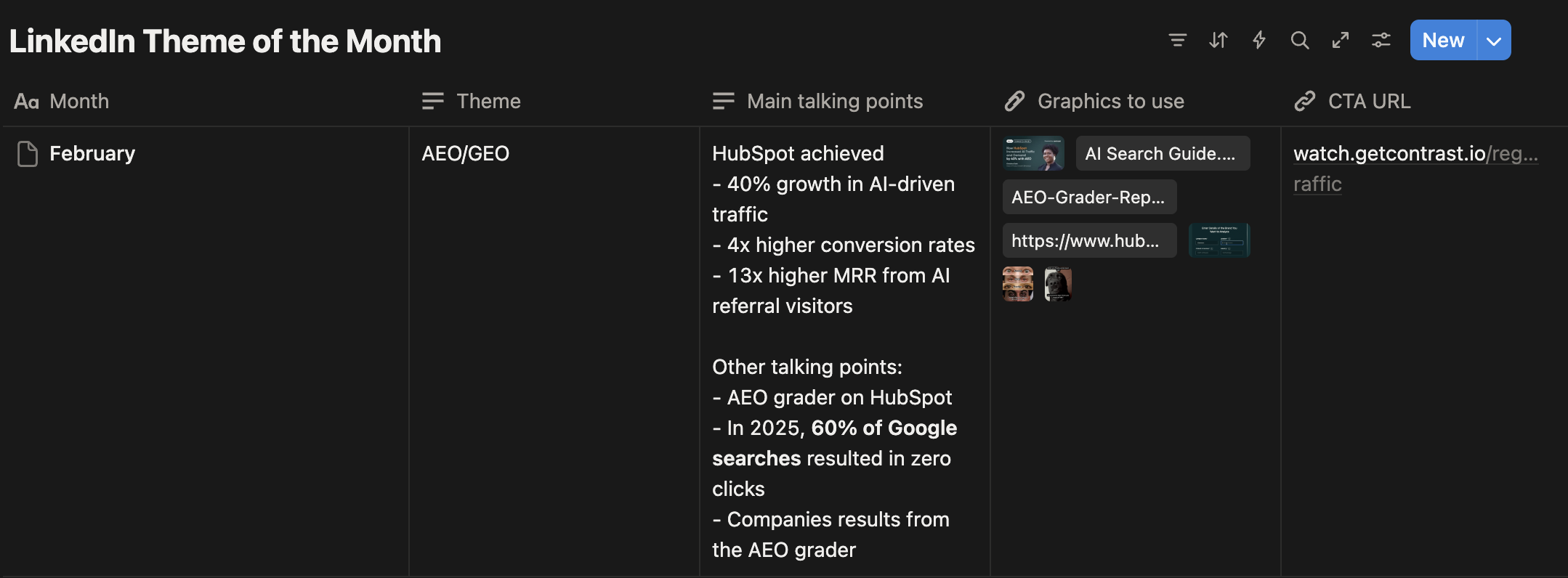Expand the table to full screen

[1341, 41]
